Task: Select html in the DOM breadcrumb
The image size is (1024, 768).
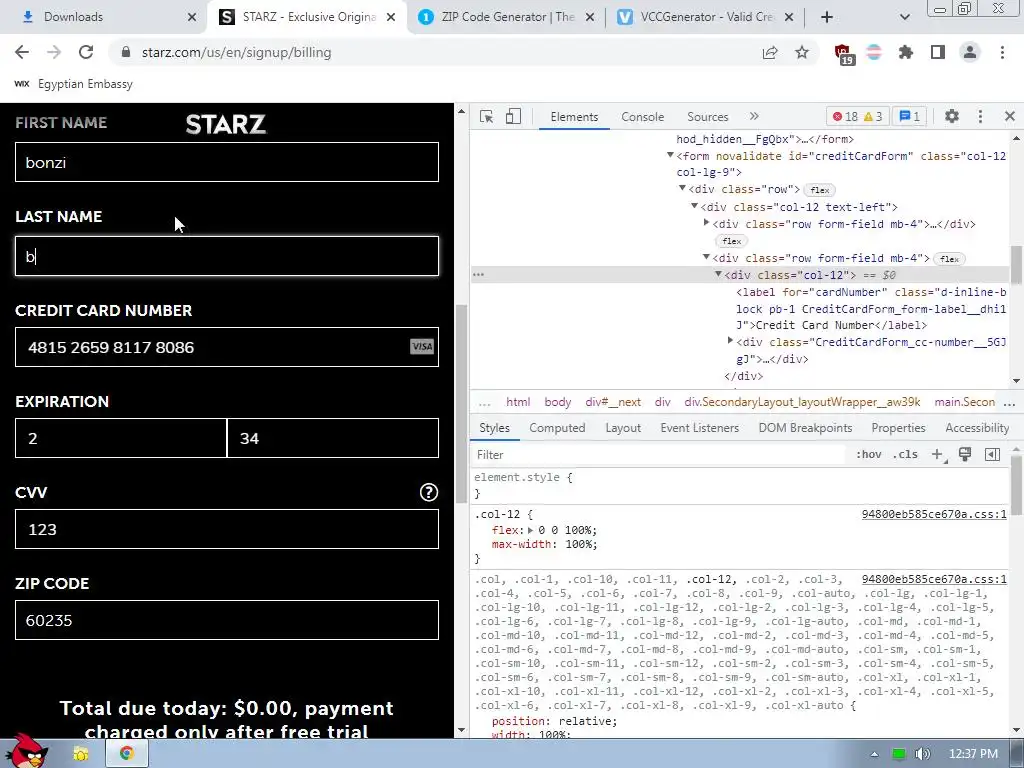Action: point(518,402)
